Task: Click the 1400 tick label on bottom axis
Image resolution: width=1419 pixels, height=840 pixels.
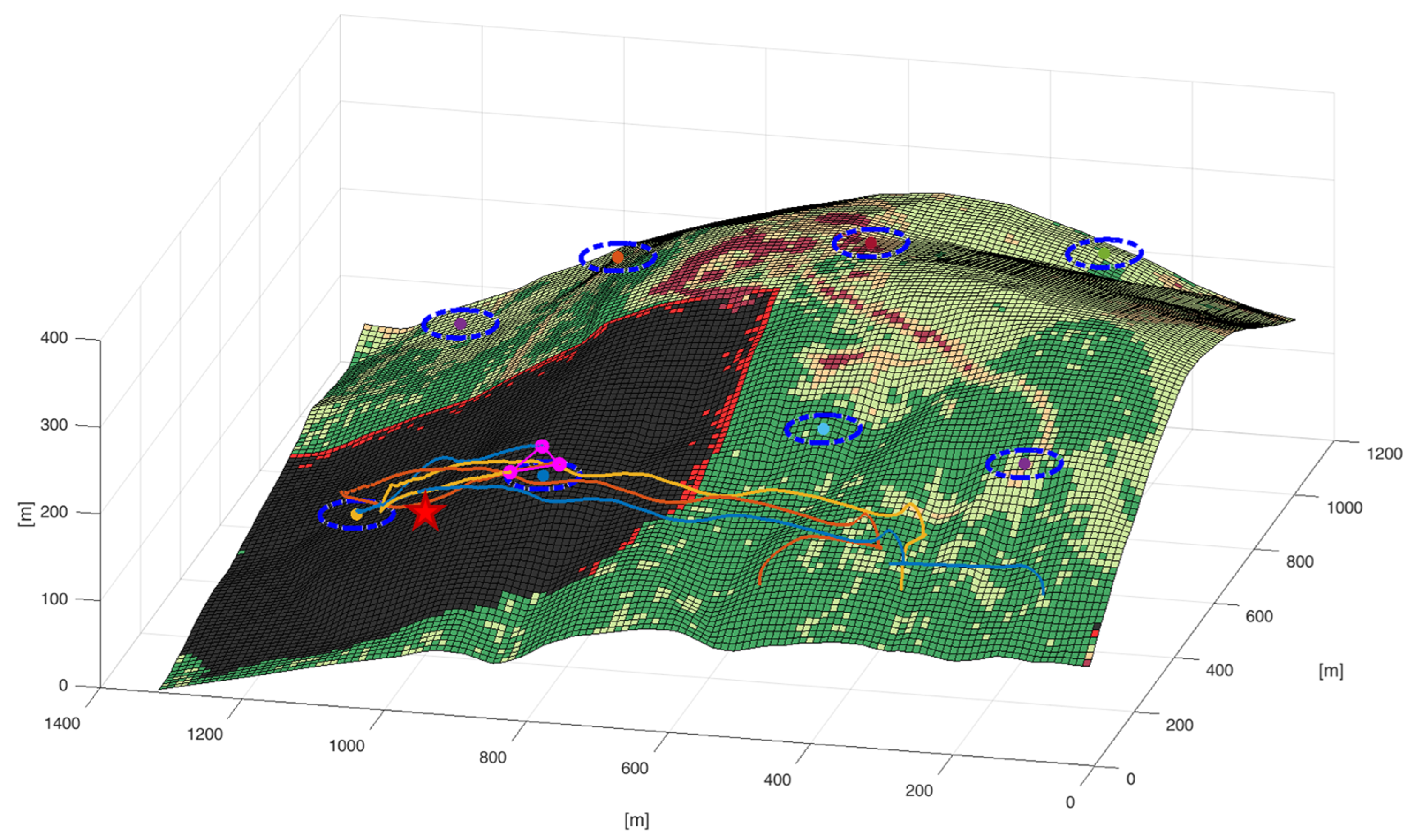Action: pos(62,724)
